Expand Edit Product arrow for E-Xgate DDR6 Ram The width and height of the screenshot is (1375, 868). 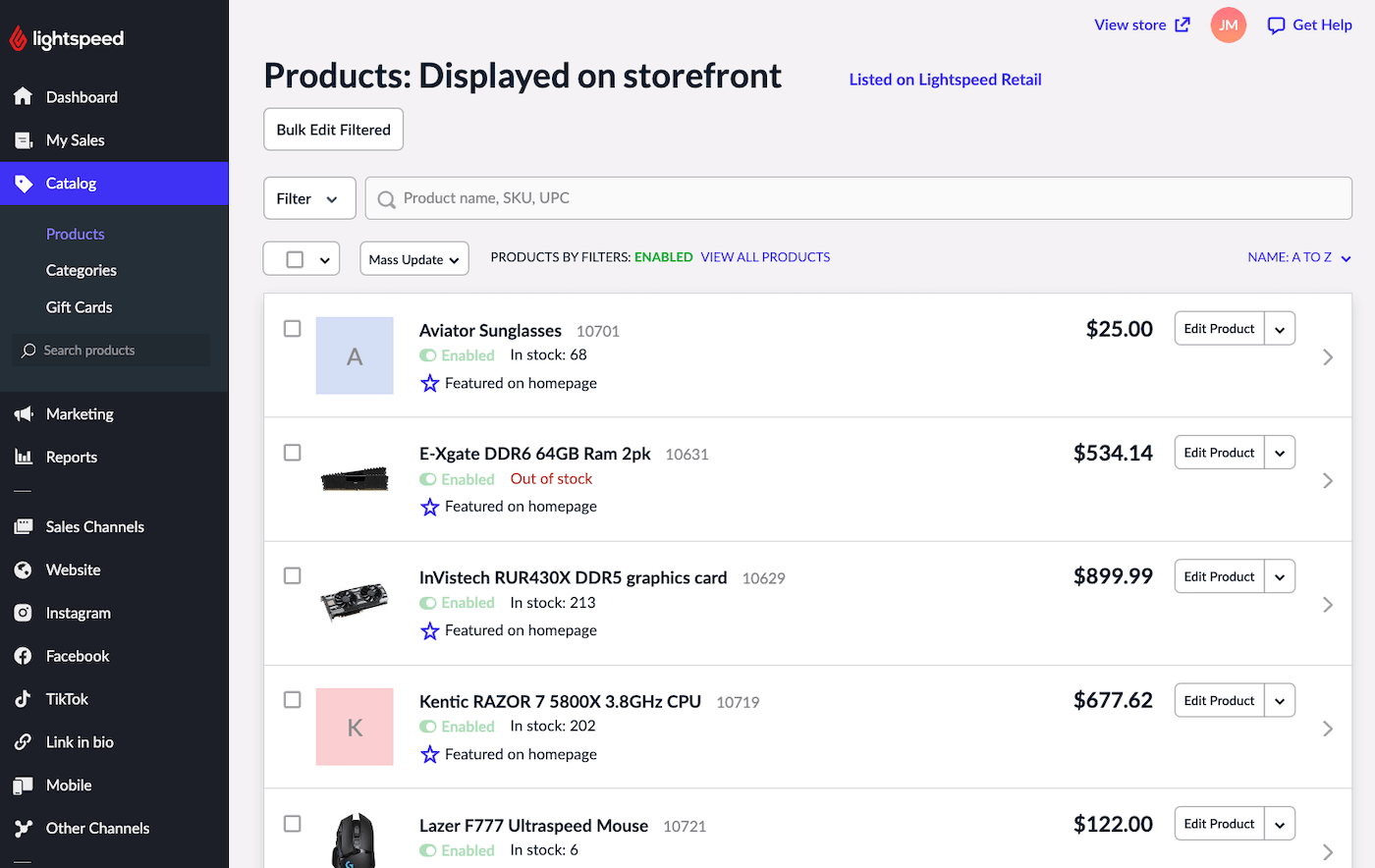click(x=1280, y=453)
